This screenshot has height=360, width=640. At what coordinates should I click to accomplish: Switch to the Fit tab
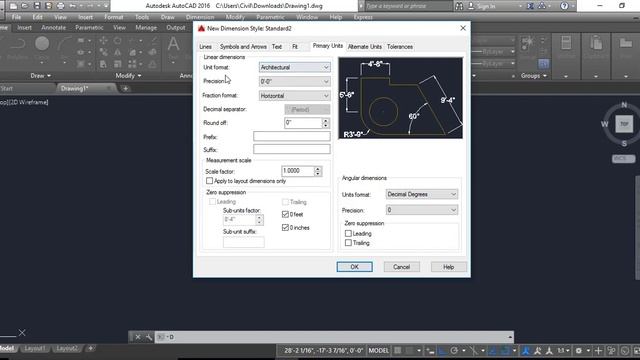pyautogui.click(x=295, y=47)
